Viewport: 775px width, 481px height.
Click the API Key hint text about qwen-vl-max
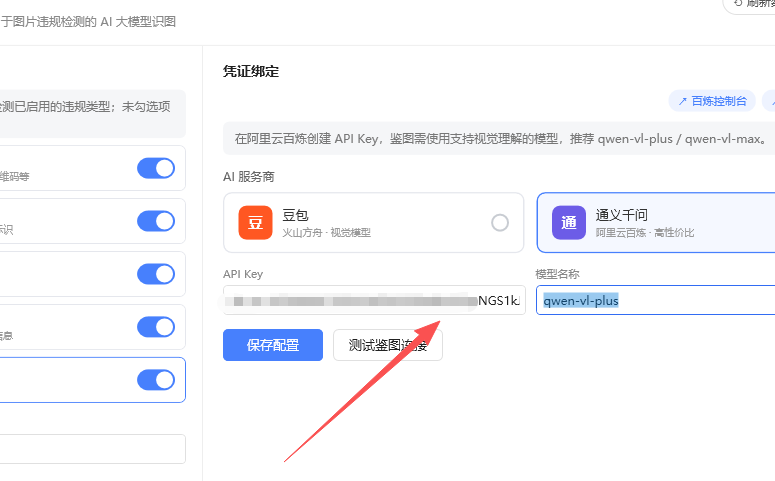pyautogui.click(x=501, y=139)
